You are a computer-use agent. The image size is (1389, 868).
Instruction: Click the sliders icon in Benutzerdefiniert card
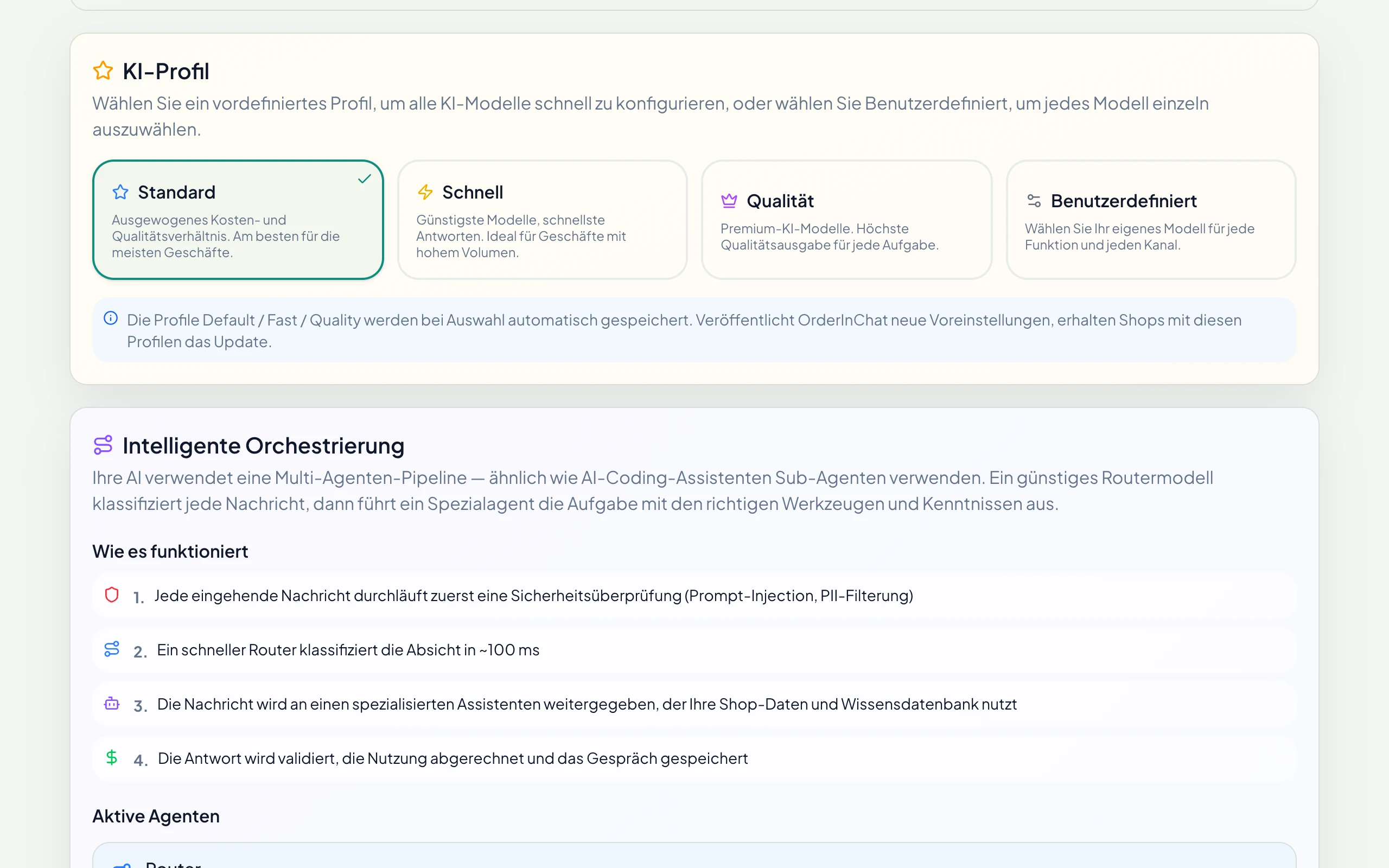(x=1034, y=200)
